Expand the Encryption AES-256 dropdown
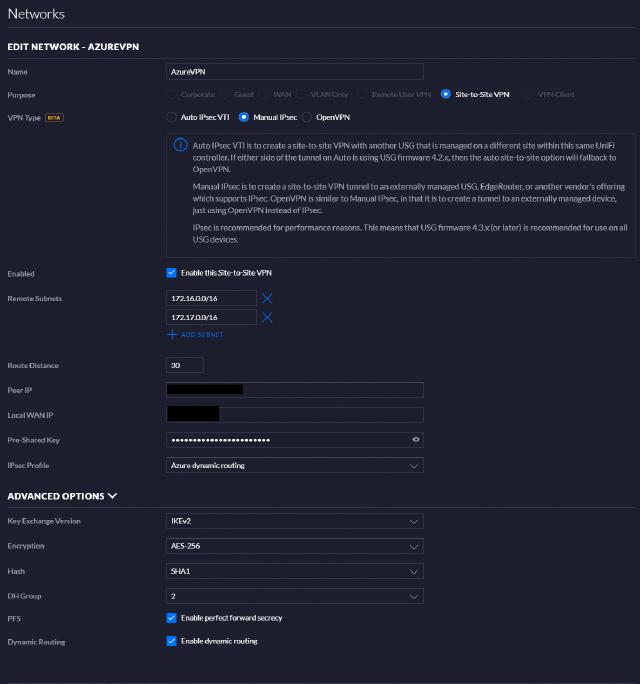640x684 pixels. tap(294, 546)
